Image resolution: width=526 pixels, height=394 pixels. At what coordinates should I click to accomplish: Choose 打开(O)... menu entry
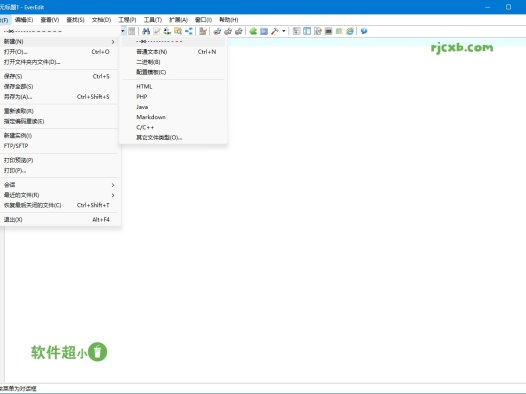(60, 52)
